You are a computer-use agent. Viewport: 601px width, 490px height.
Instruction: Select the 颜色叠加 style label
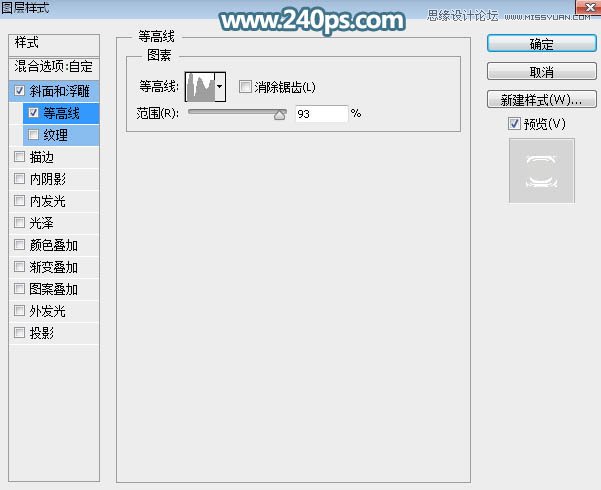click(54, 245)
